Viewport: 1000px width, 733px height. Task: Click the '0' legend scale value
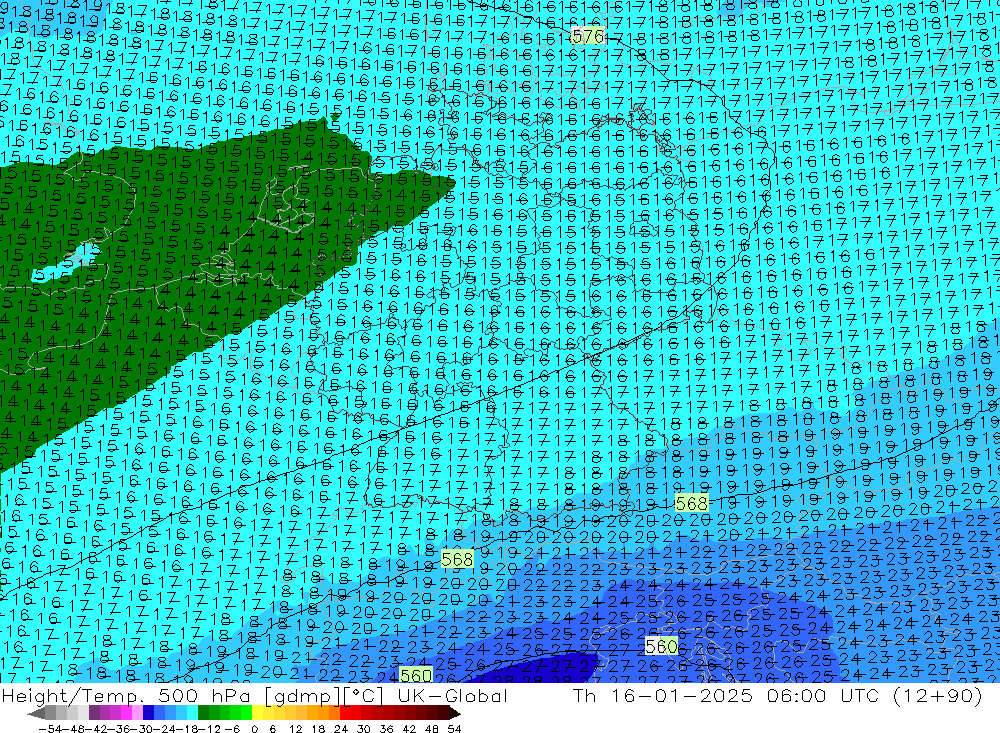click(x=254, y=729)
